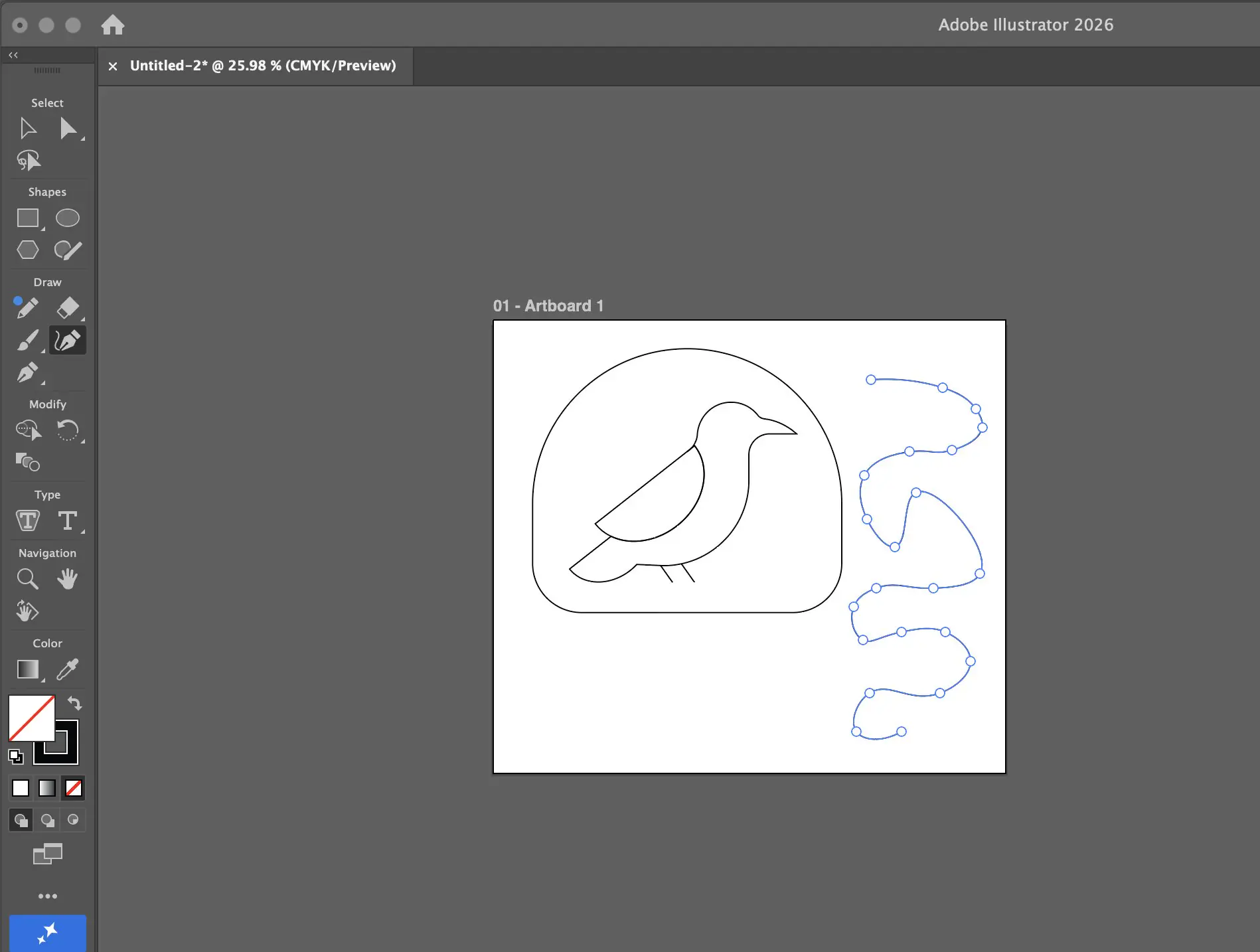Choose the Paintbrush tool
1260x952 pixels.
pyautogui.click(x=27, y=340)
